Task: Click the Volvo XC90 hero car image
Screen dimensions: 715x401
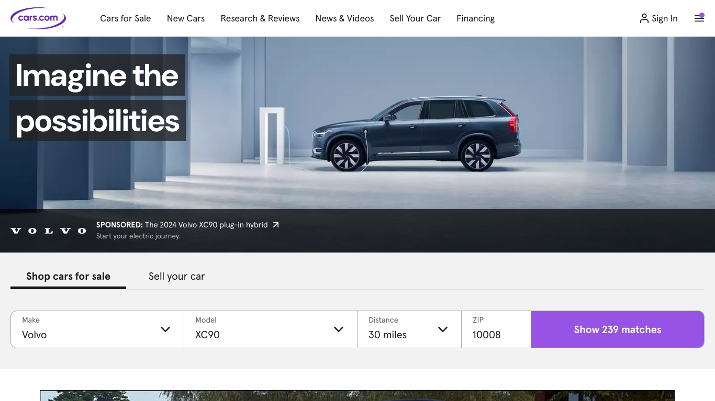Action: click(416, 134)
